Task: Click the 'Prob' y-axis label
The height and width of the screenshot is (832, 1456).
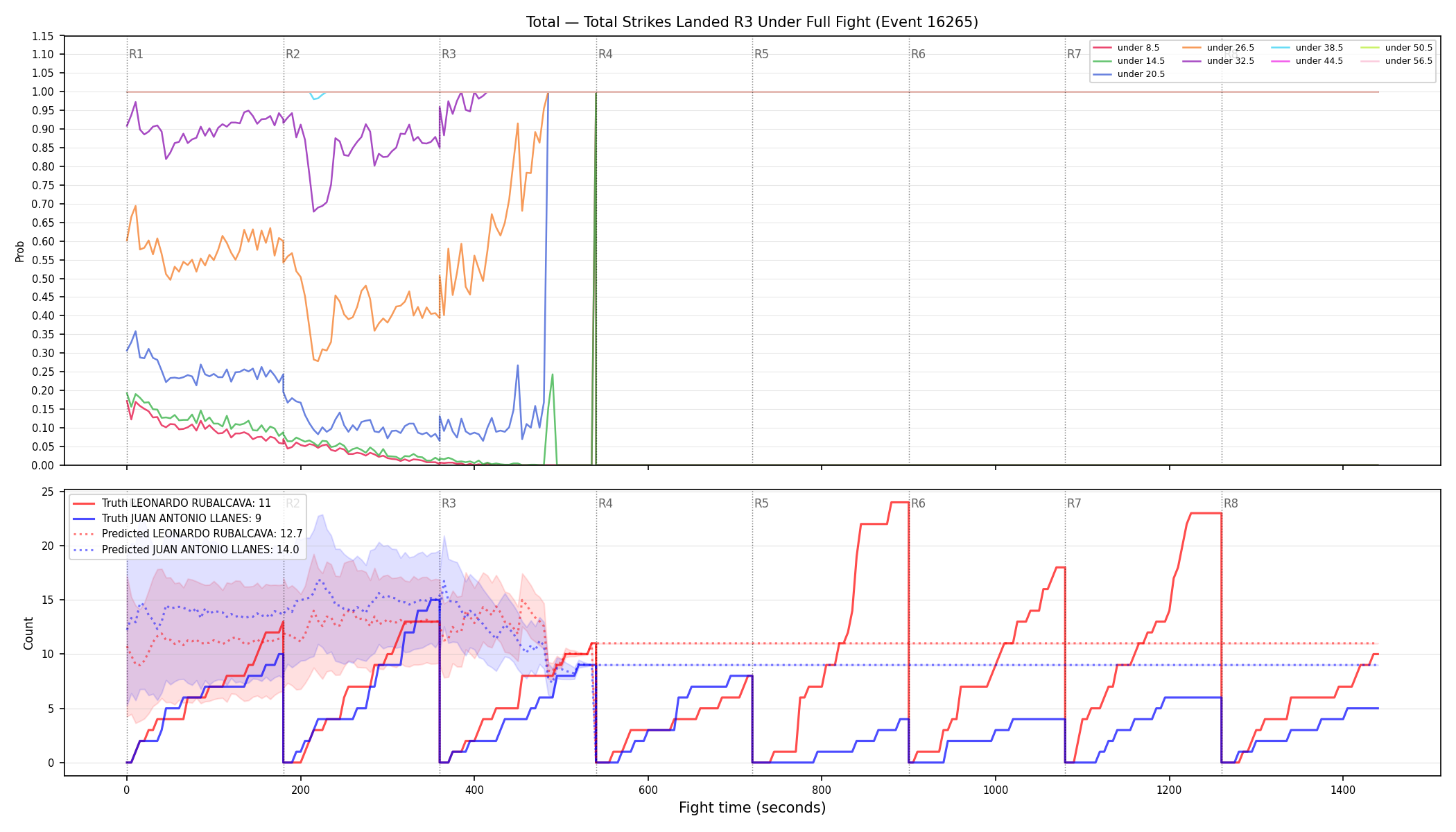Action: [20, 251]
